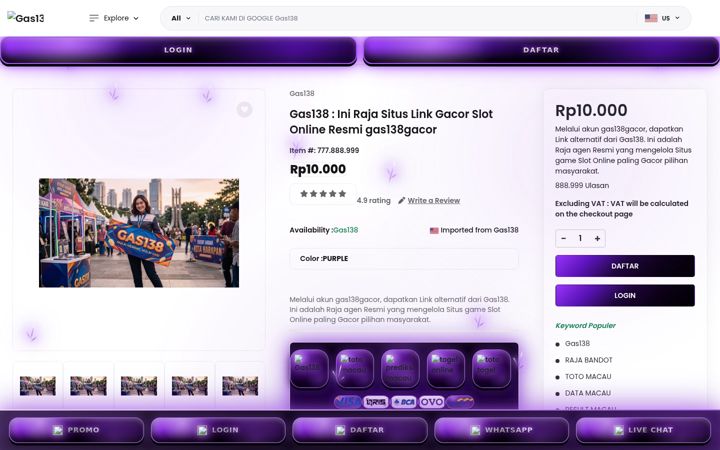Click the US flag icon in header
Image resolution: width=720 pixels, height=450 pixels.
651,18
